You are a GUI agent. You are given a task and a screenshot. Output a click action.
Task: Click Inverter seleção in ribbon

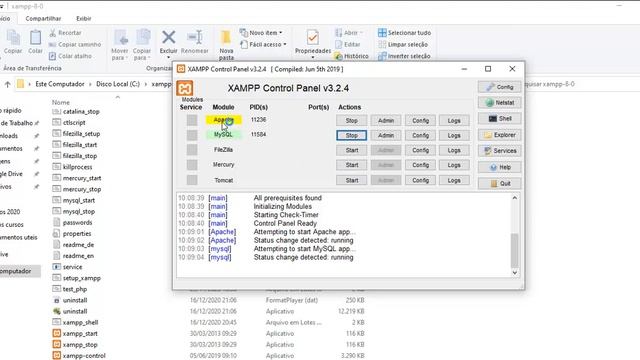click(x=404, y=56)
